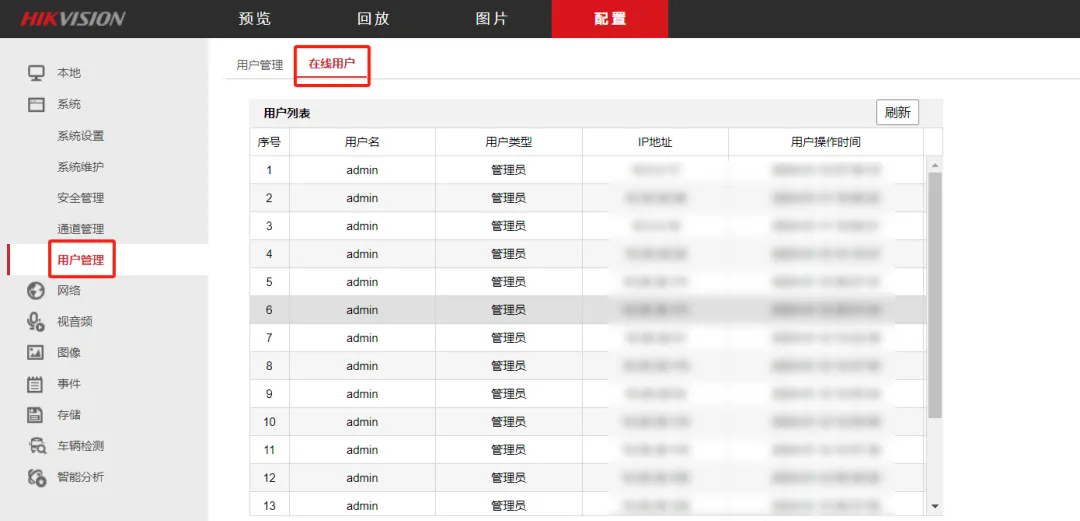The width and height of the screenshot is (1080, 521).
Task: Open 系统维护 in the sidebar
Action: (x=80, y=167)
